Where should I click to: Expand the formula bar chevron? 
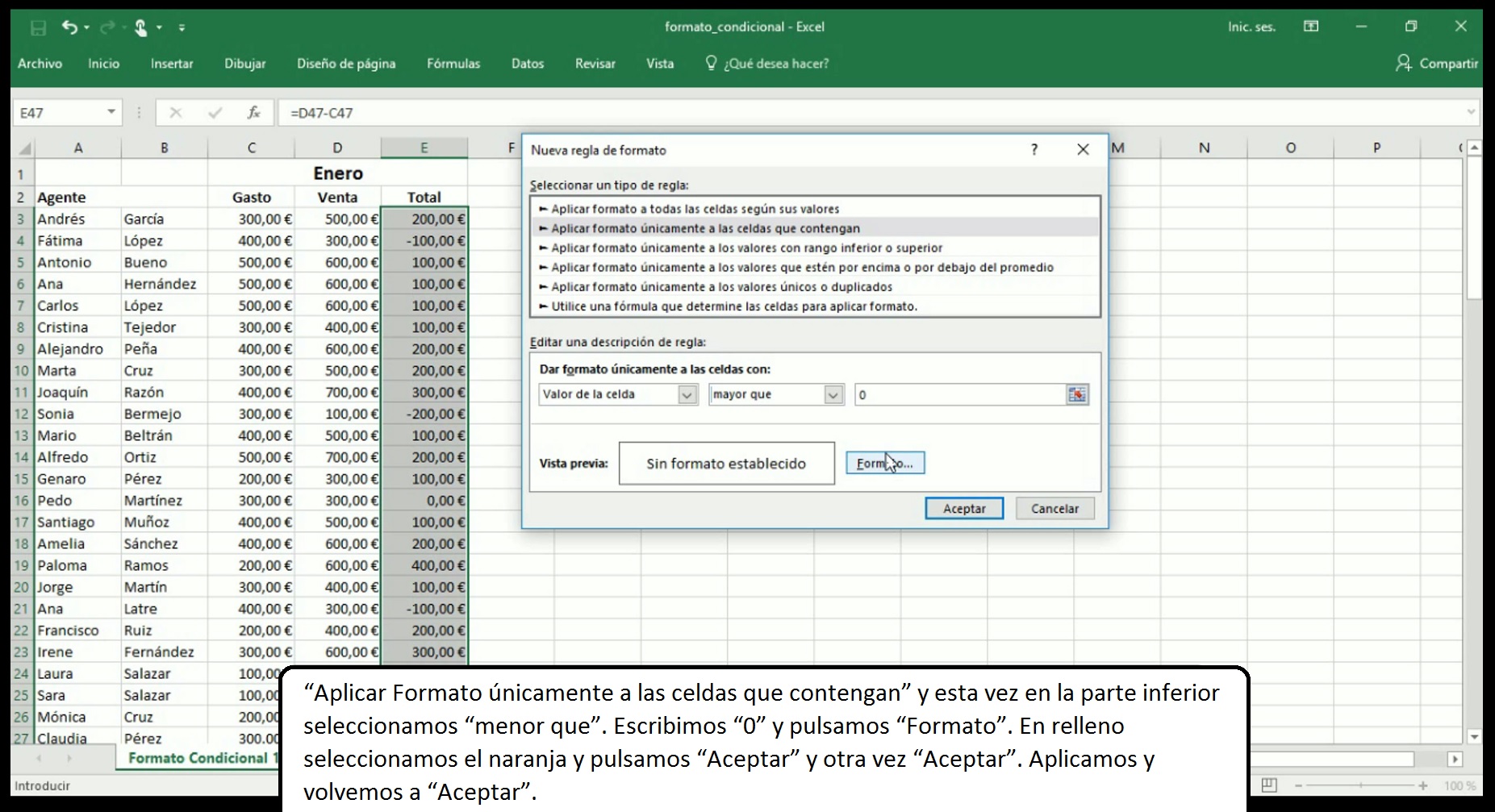pos(1471,112)
